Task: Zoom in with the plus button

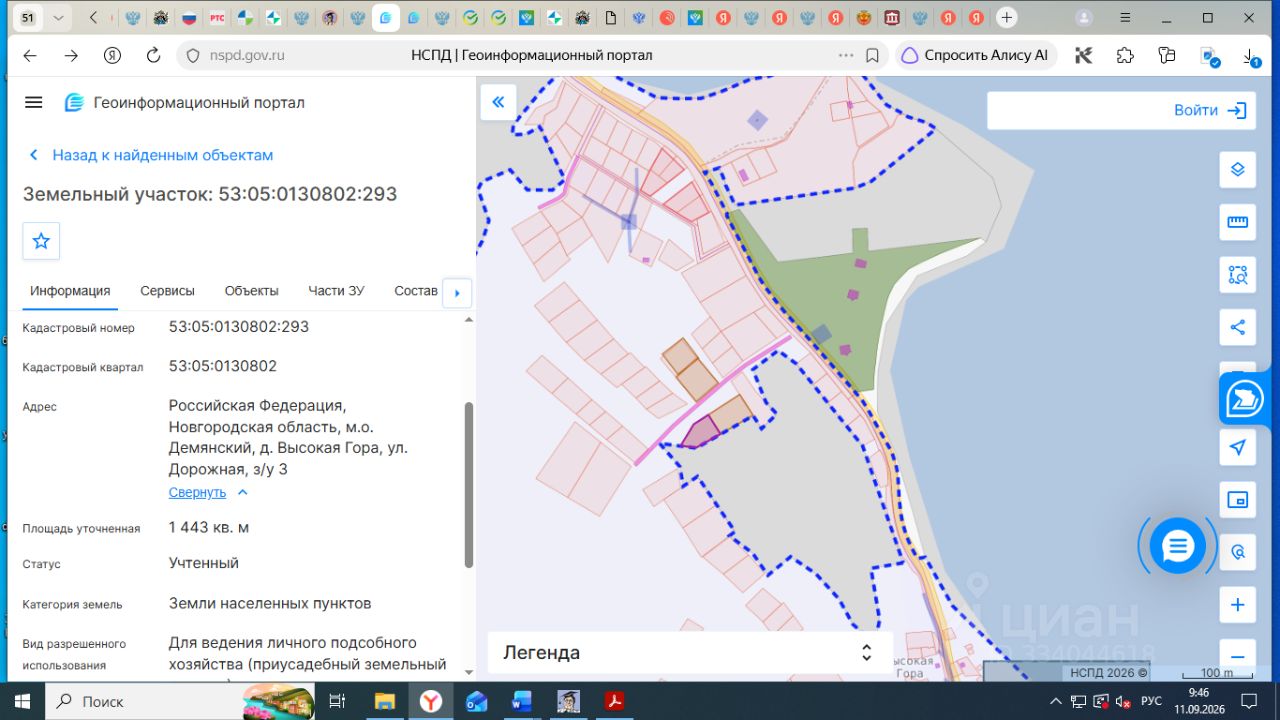Action: coord(1237,605)
